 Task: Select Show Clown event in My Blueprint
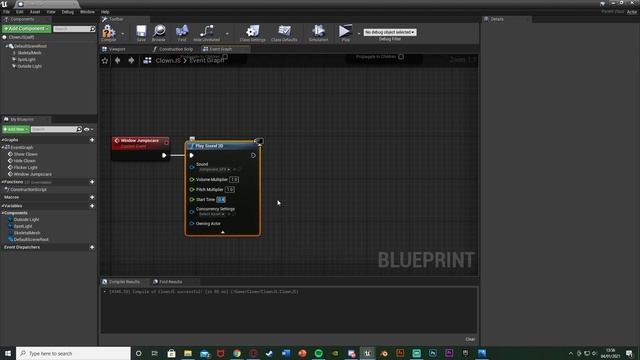(25, 154)
